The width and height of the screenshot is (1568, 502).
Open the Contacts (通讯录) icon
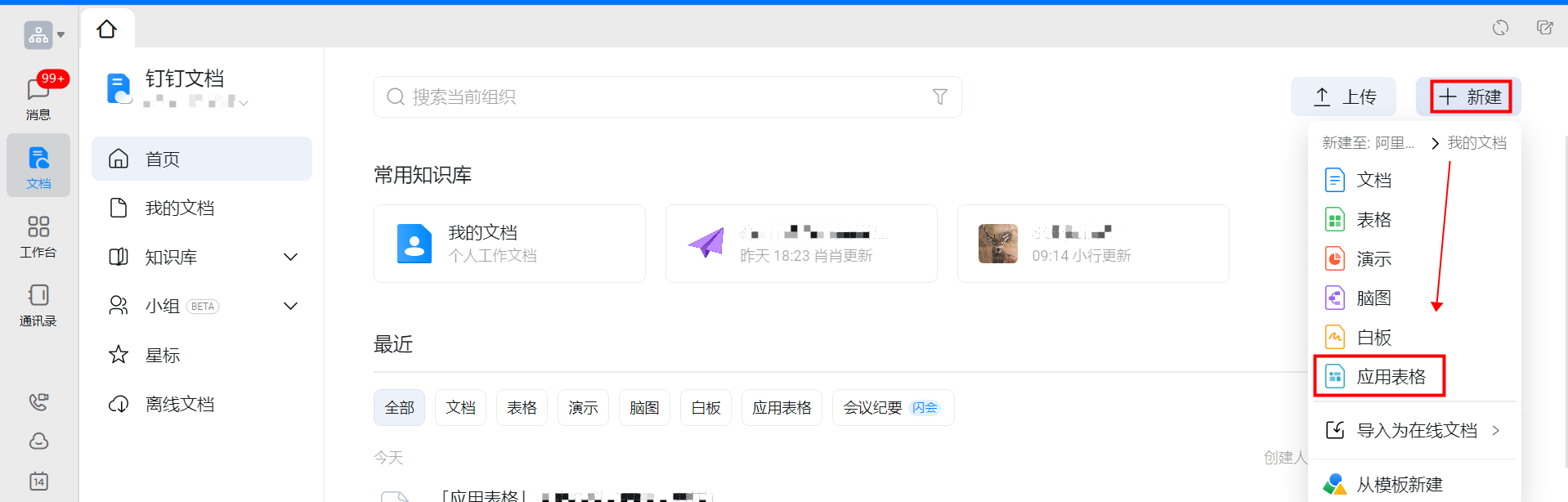tap(38, 304)
